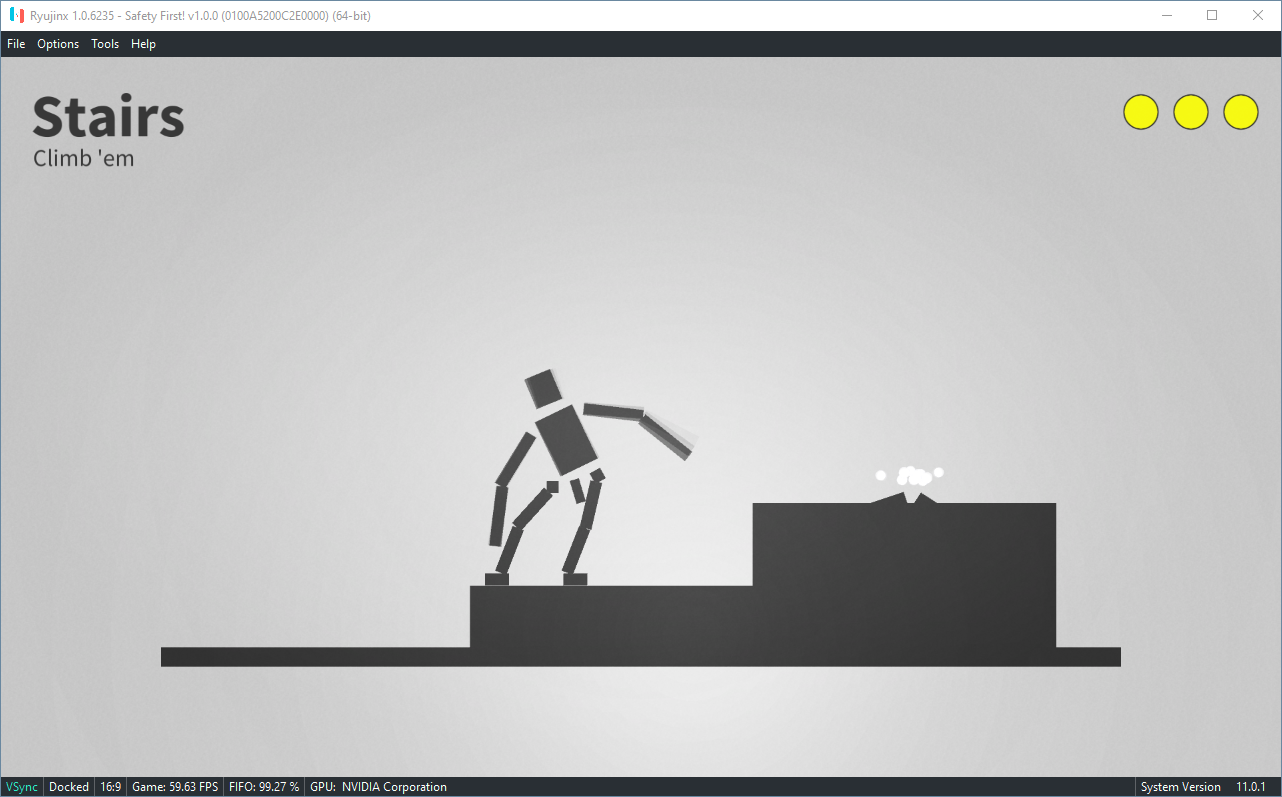
Task: Click the Ryujinx logo in the title bar
Action: pyautogui.click(x=16, y=15)
